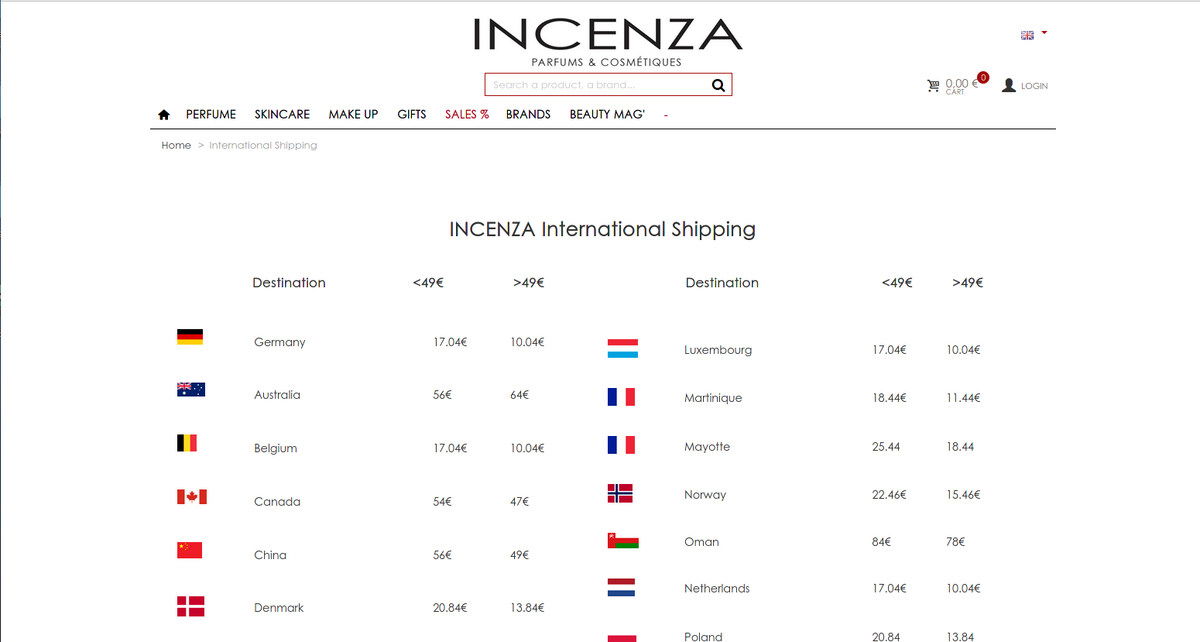Open the PERFUME menu
The height and width of the screenshot is (642, 1200).
pos(211,114)
